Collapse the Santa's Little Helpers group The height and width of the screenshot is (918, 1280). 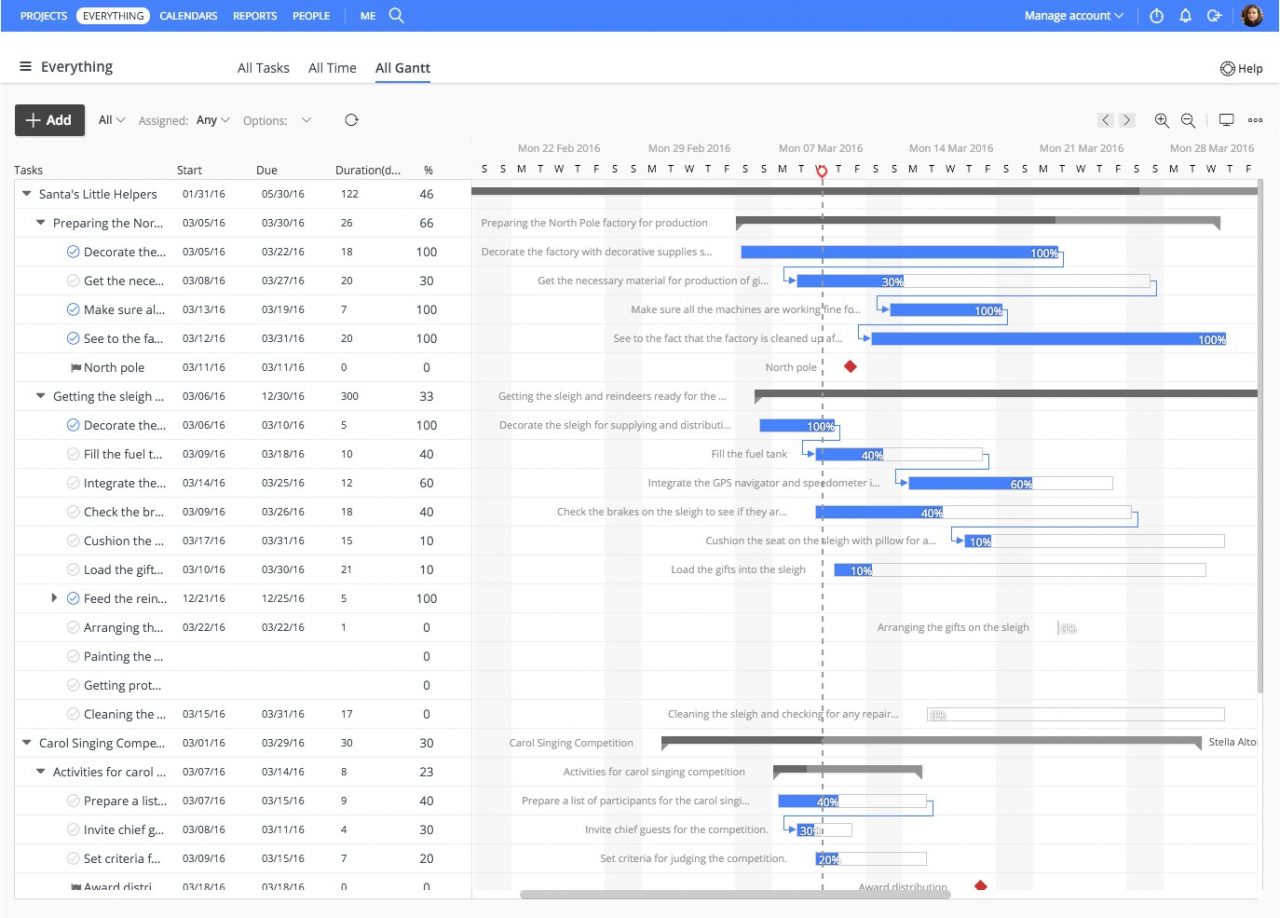(x=25, y=194)
